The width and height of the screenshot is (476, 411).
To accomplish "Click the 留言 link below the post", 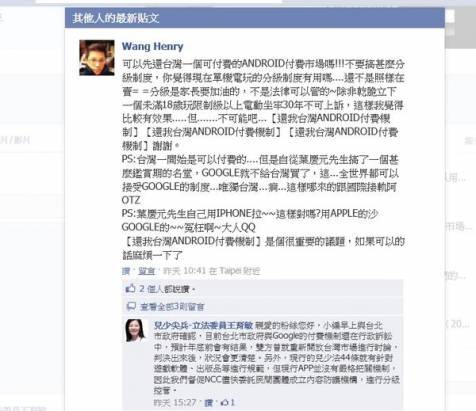I will [x=146, y=271].
